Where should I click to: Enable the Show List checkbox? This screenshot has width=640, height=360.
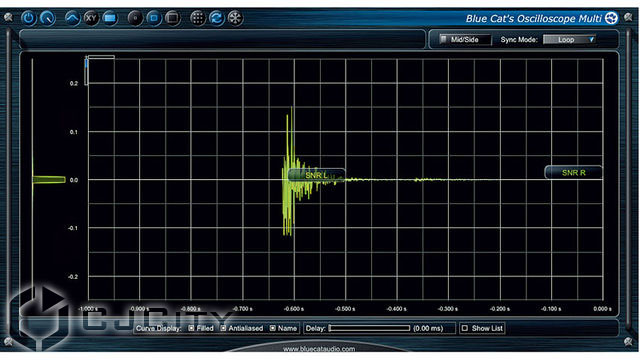464,328
